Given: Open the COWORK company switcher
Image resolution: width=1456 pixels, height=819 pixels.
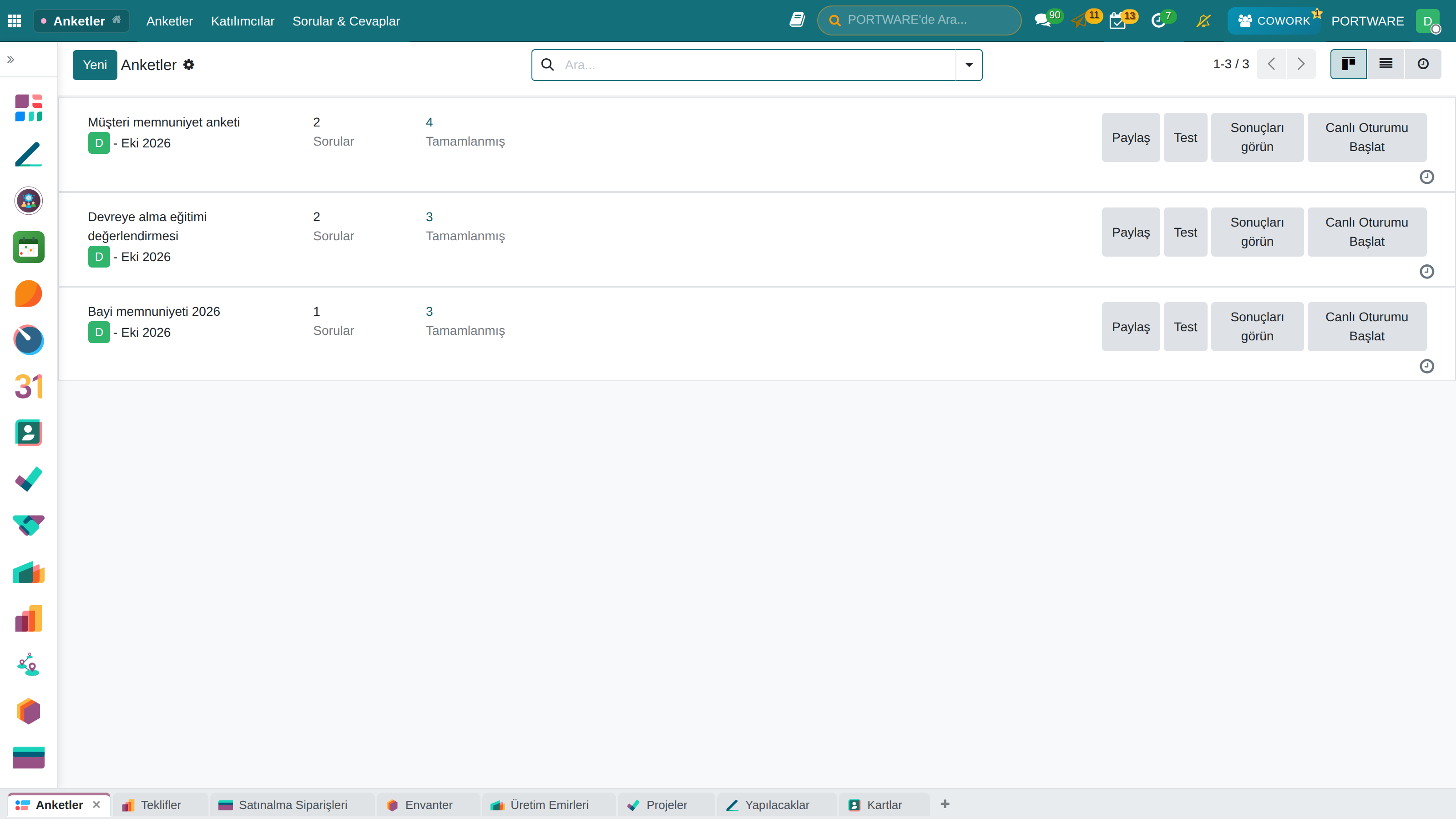Looking at the screenshot, I should pos(1274,21).
